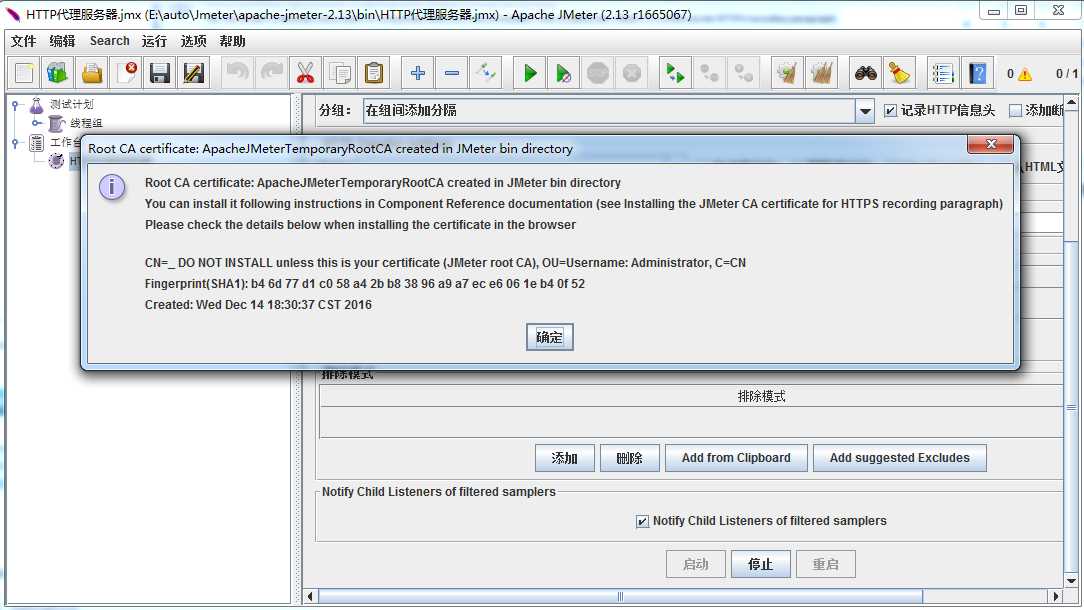Click the Paste clipboard icon
The width and height of the screenshot is (1084, 610).
(373, 73)
